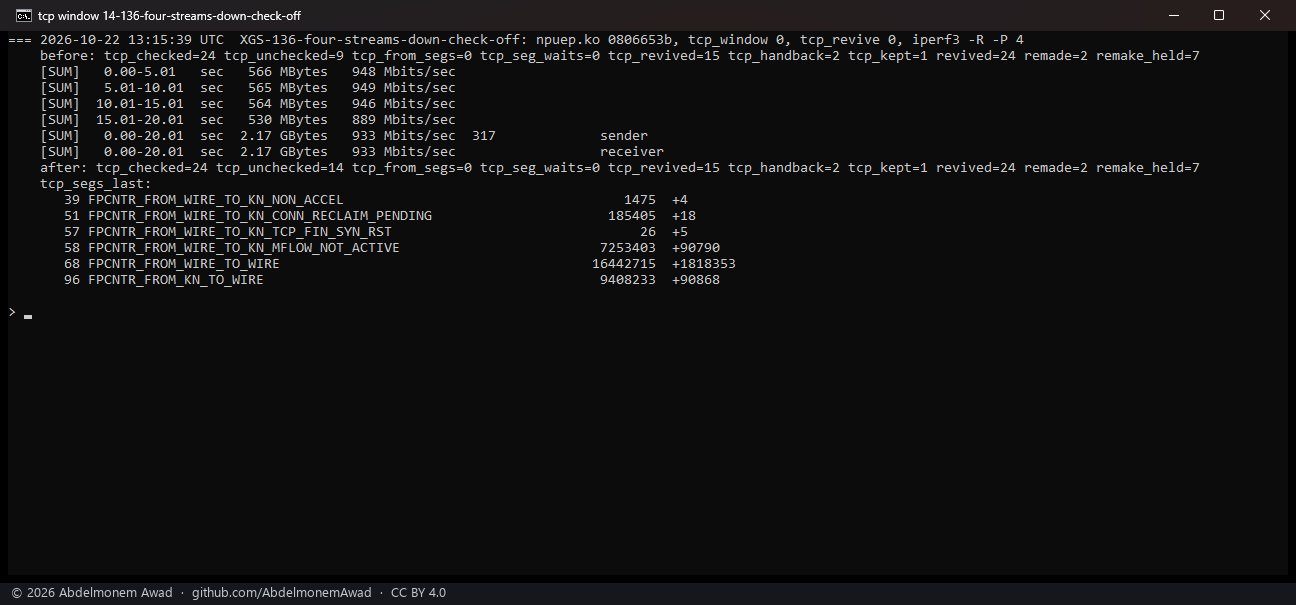Click 'github.com/AbdelmonemAwad' in the footer
This screenshot has width=1296, height=605.
pos(282,593)
